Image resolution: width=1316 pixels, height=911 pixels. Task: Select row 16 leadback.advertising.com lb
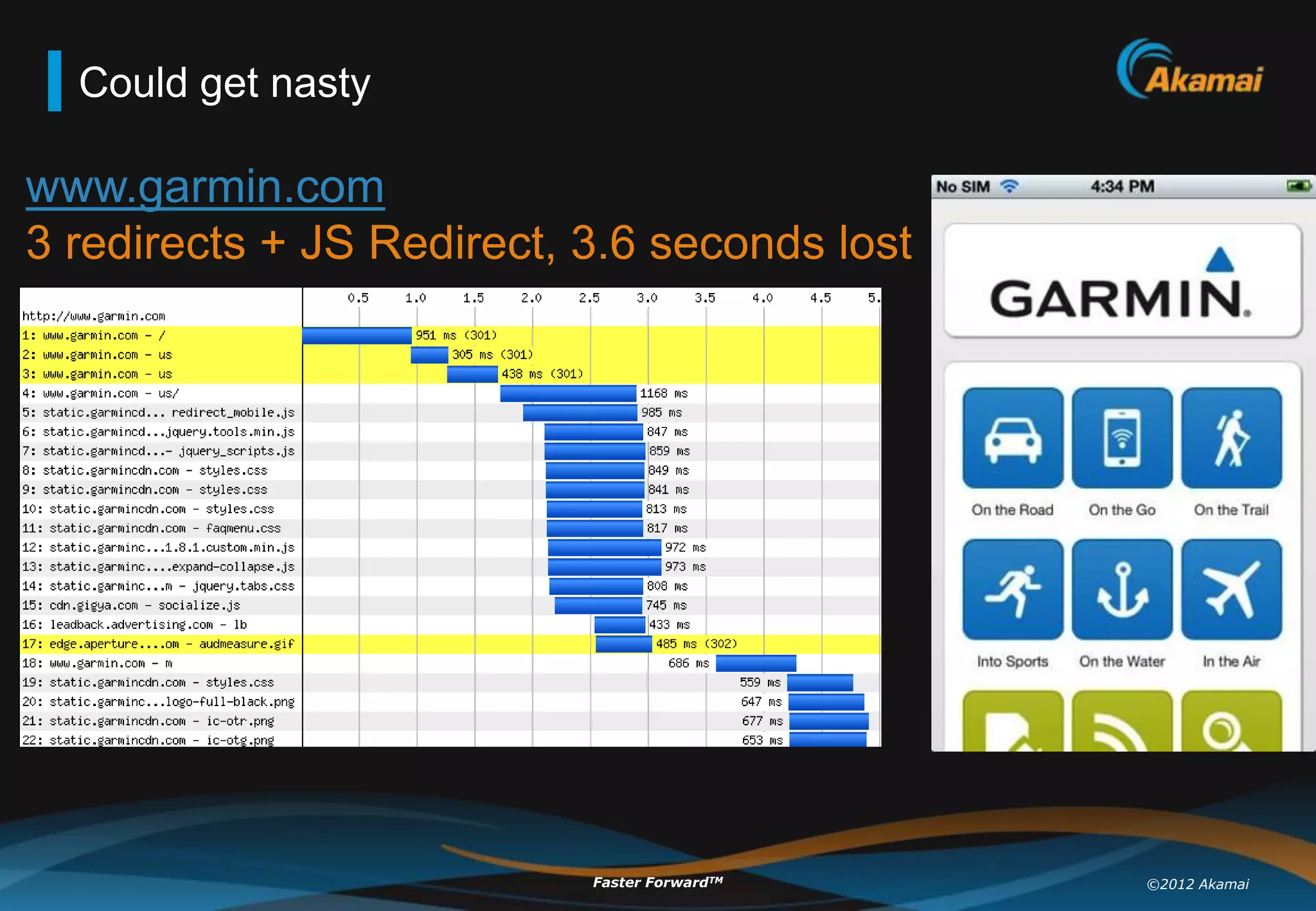coord(450,624)
